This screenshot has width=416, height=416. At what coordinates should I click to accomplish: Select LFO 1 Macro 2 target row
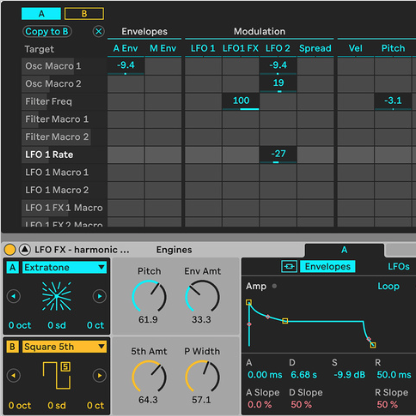[x=64, y=190]
